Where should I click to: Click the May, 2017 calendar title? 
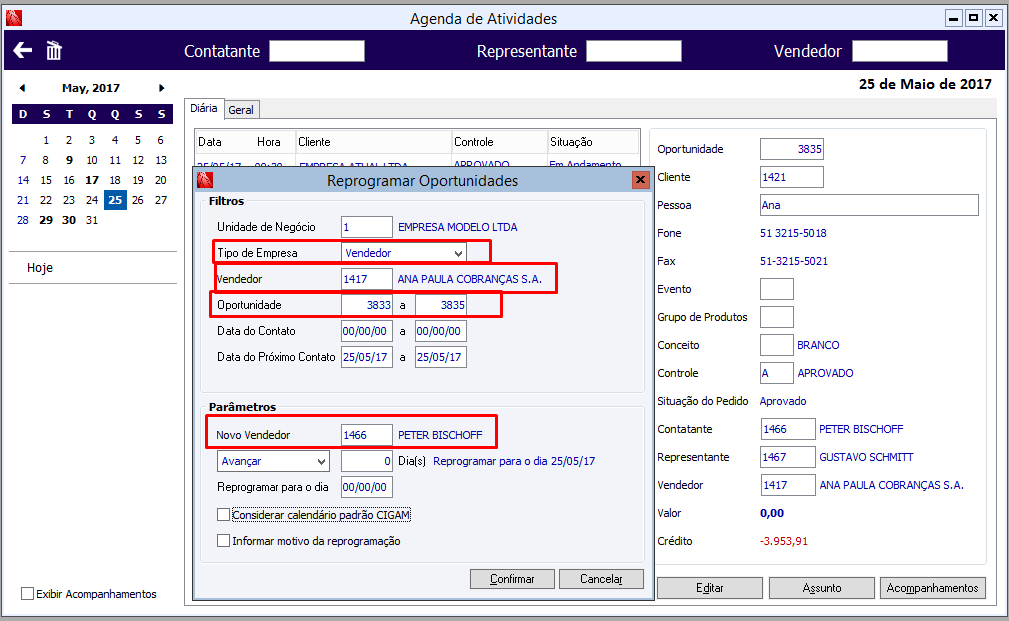91,88
